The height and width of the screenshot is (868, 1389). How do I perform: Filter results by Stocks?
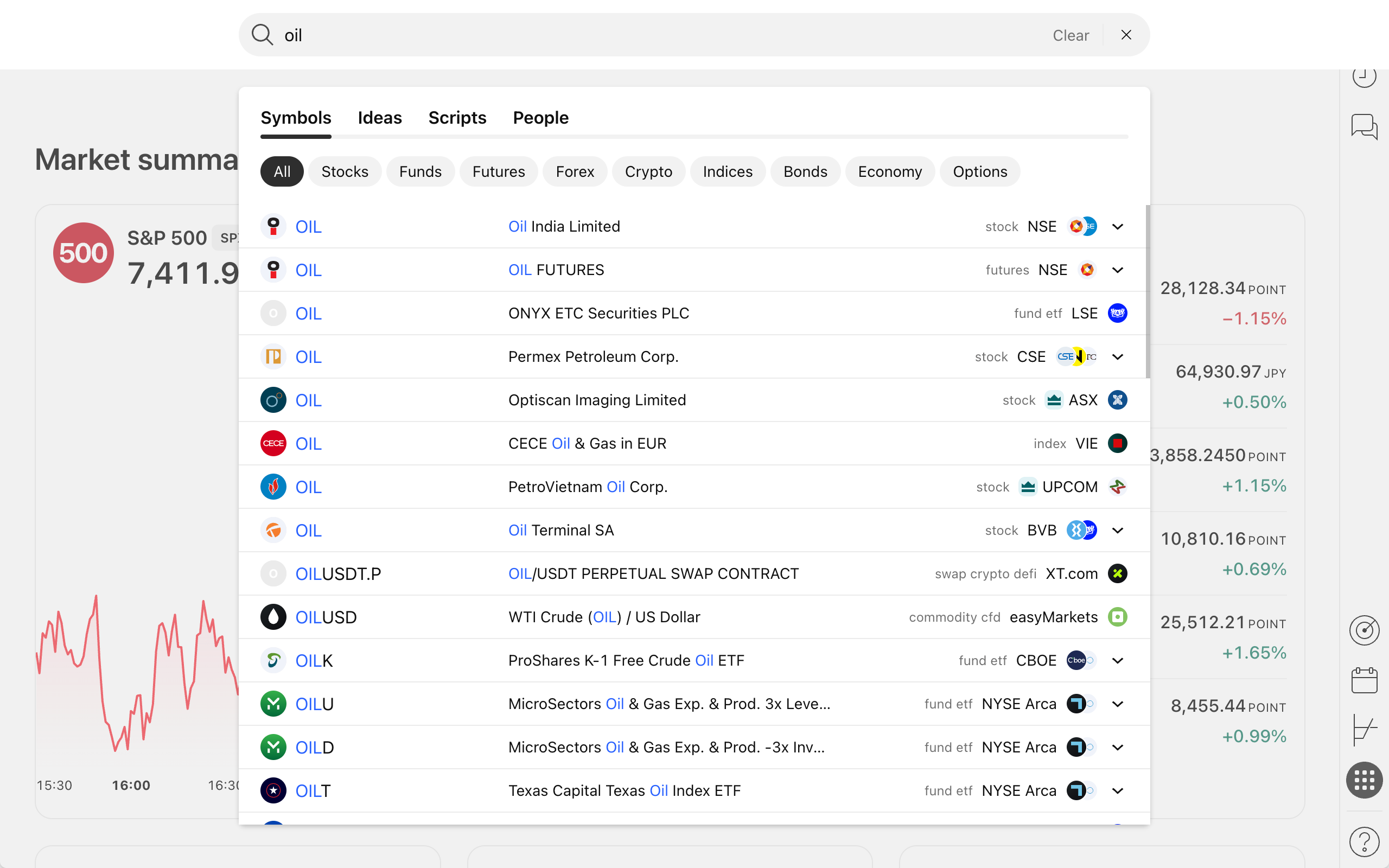coord(345,171)
